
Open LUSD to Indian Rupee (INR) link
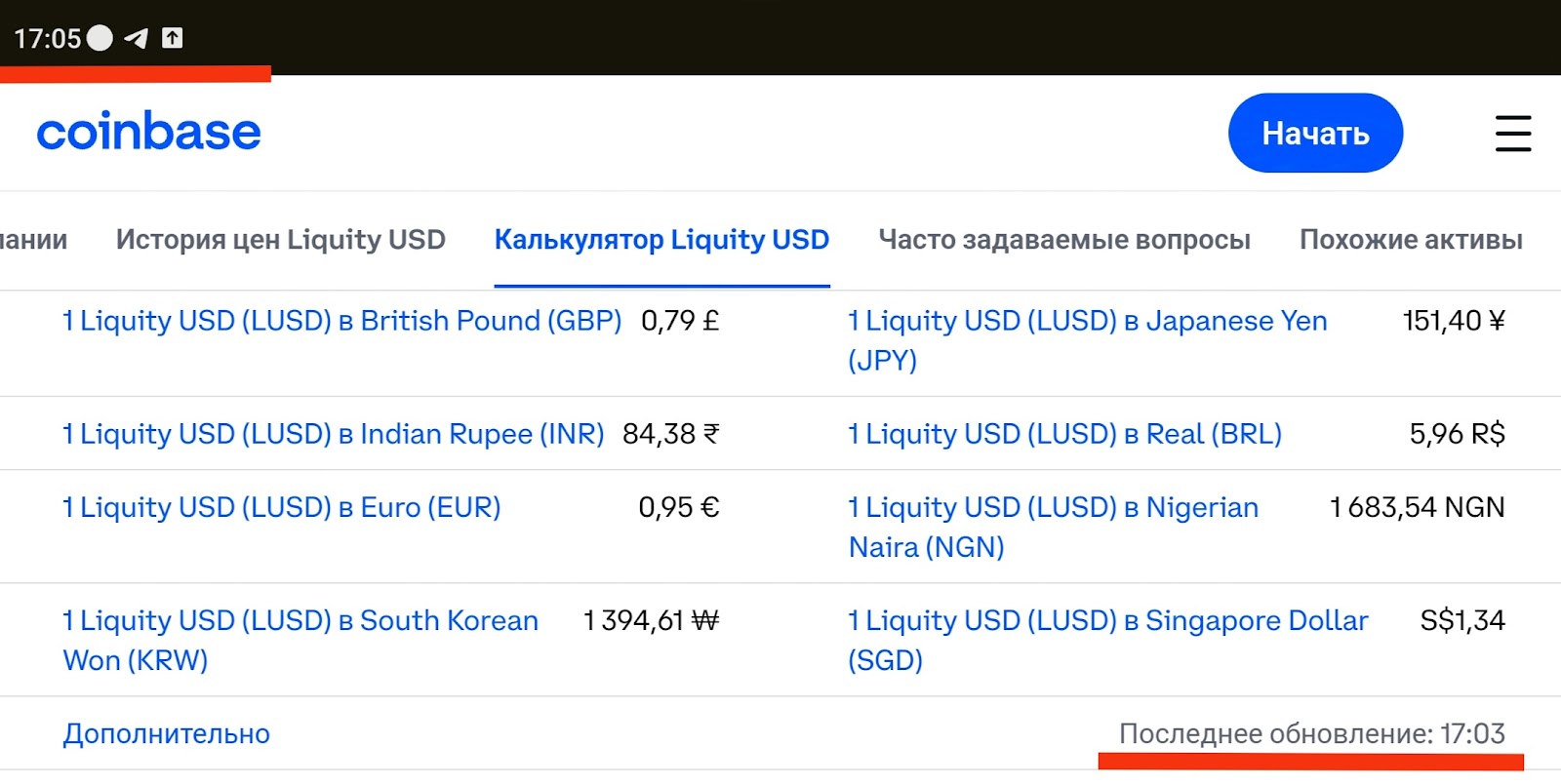click(334, 434)
